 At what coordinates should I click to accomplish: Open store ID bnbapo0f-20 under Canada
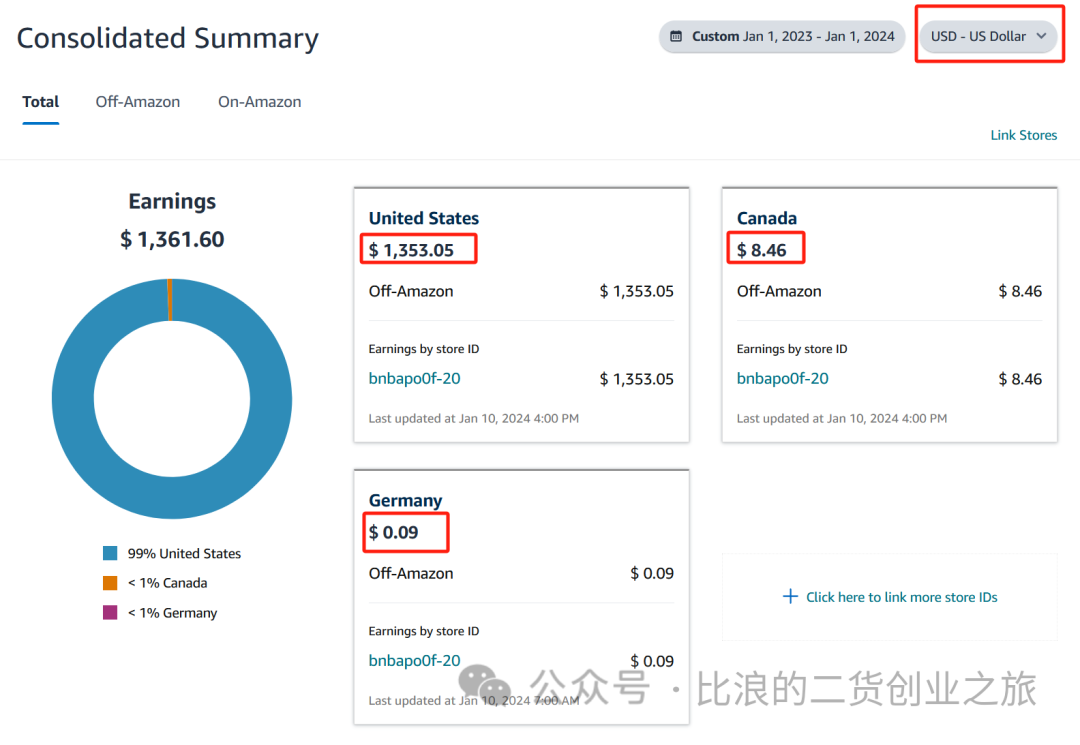(x=782, y=378)
